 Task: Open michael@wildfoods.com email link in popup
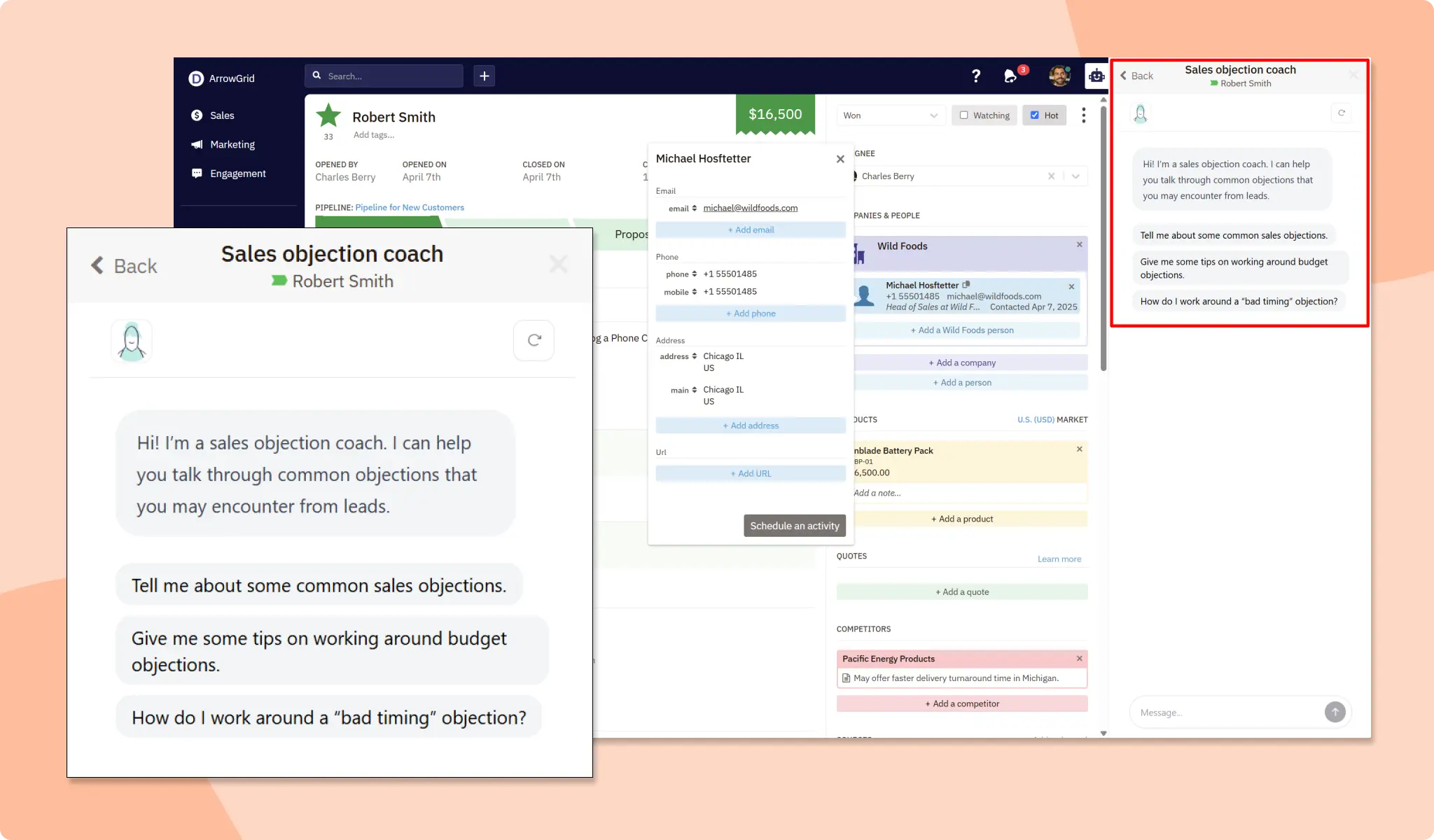click(750, 208)
